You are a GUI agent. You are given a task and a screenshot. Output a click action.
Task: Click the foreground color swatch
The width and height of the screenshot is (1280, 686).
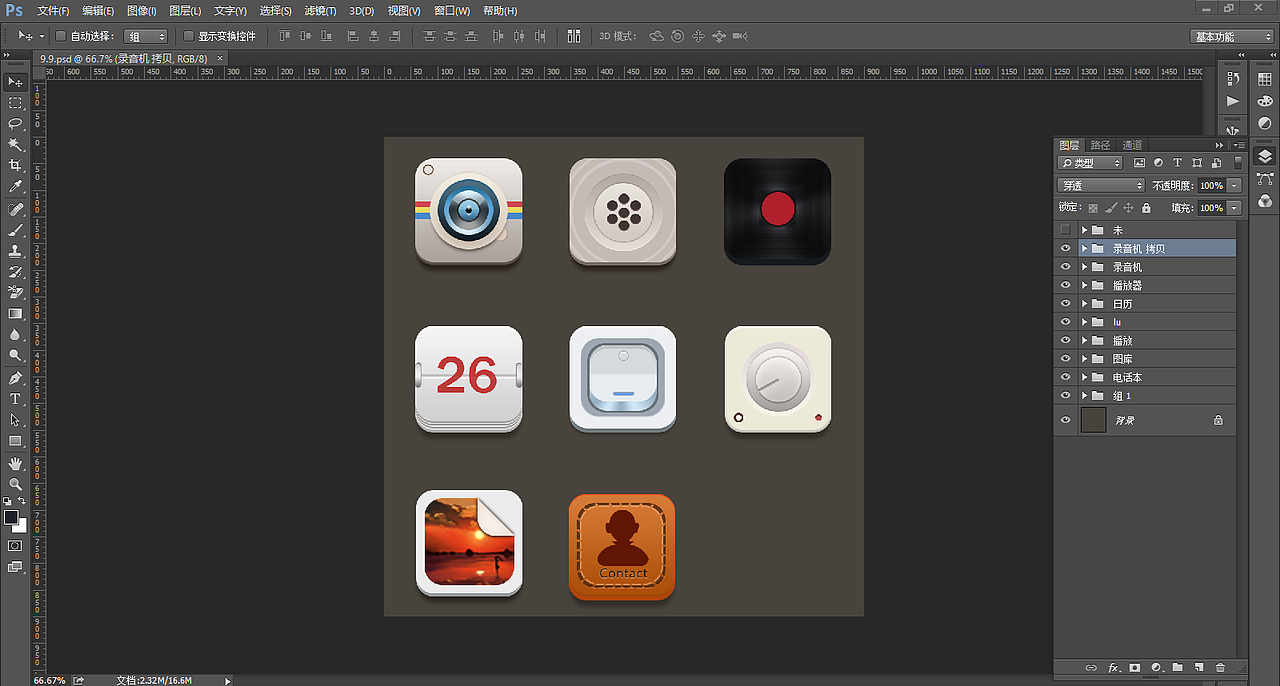(11, 517)
